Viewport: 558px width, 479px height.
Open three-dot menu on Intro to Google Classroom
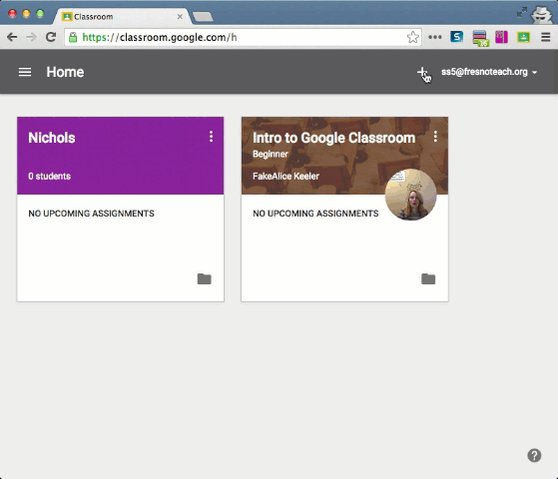[x=435, y=136]
